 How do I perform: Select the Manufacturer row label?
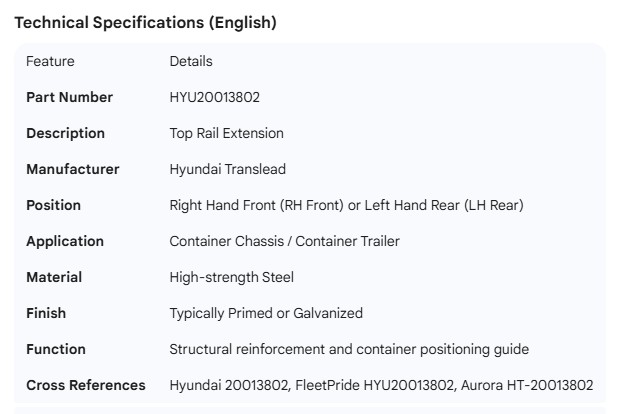point(72,169)
